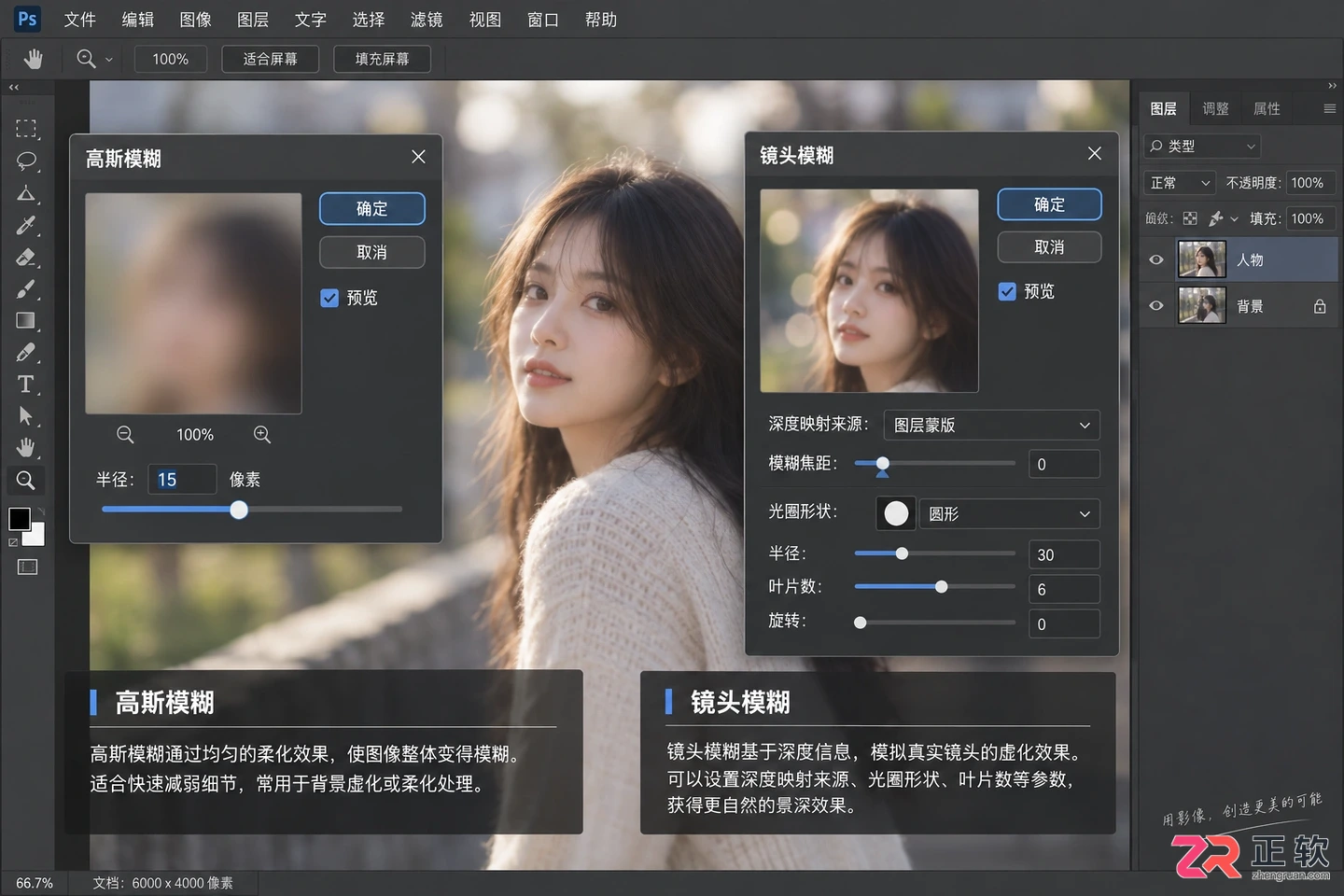This screenshot has height=896, width=1344.
Task: Click 叶片数 slider handle
Action: [941, 586]
